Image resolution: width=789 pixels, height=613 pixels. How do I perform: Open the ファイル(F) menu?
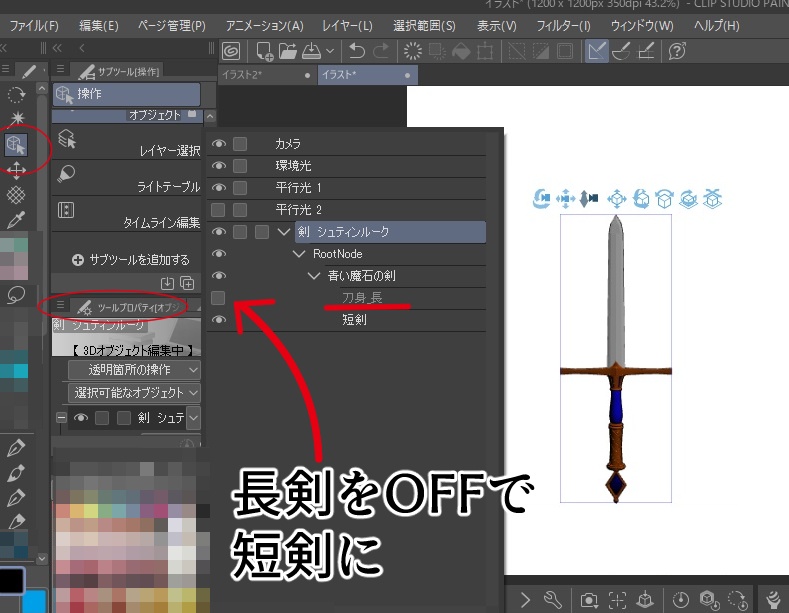coord(34,25)
